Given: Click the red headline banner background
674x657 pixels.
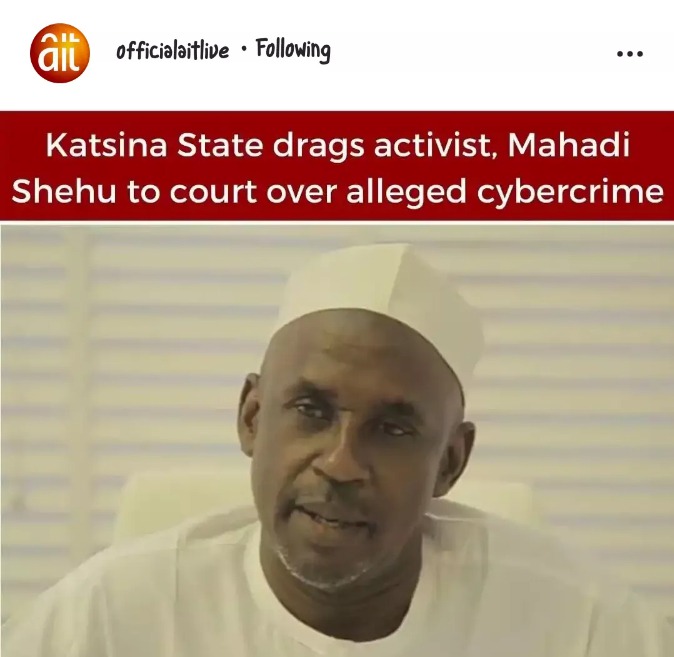Looking at the screenshot, I should click(337, 166).
